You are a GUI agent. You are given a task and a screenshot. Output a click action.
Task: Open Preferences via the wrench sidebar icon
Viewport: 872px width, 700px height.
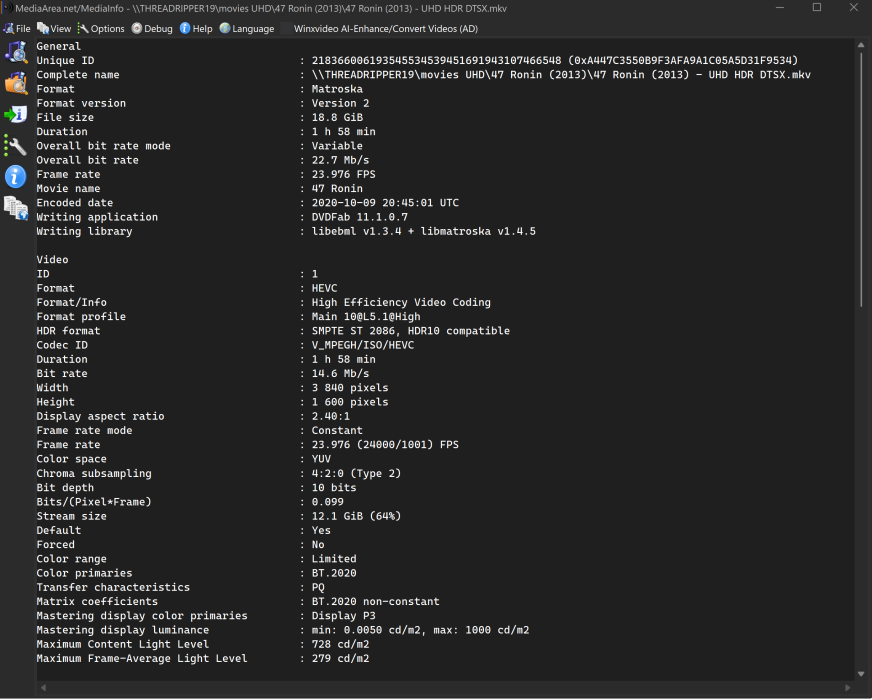pyautogui.click(x=16, y=145)
